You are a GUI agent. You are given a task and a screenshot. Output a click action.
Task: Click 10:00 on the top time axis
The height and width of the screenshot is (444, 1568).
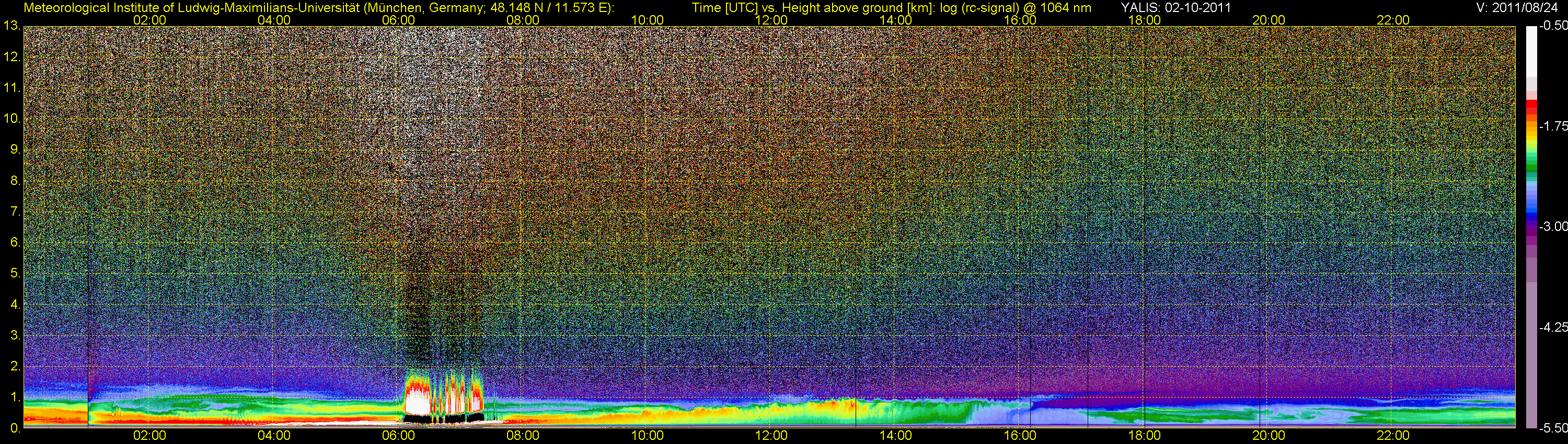coord(647,20)
